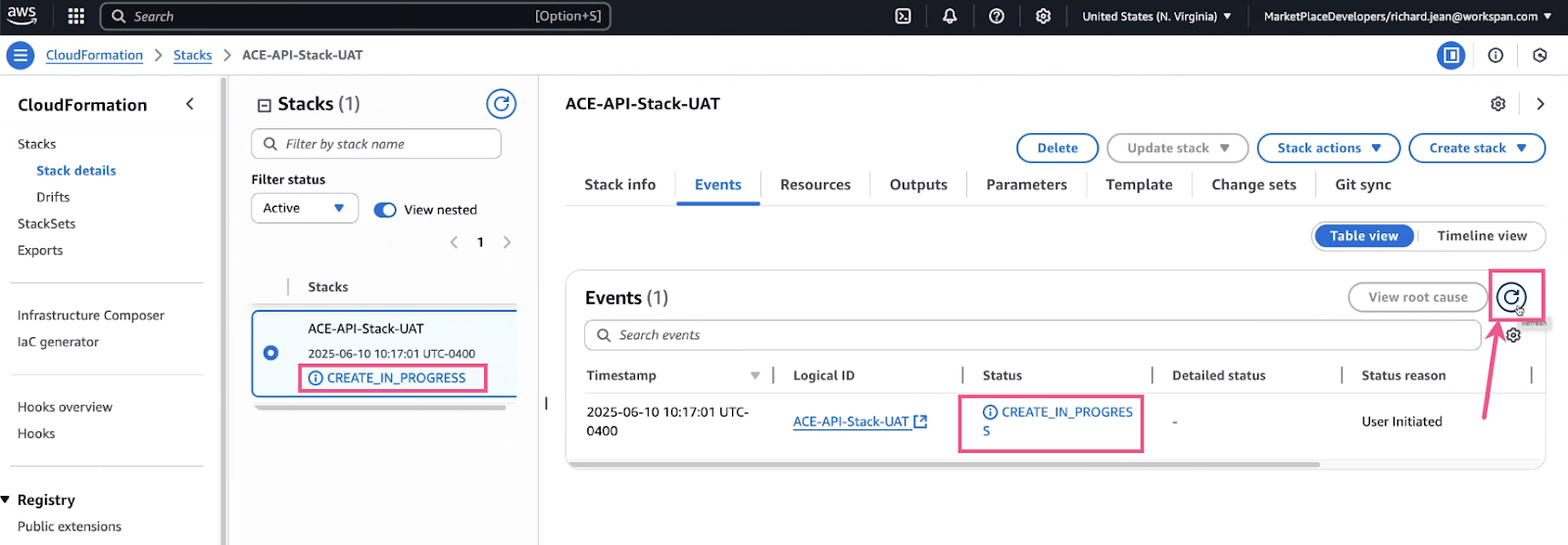Open the Git sync tab
The height and width of the screenshot is (545, 1568).
point(1363,184)
